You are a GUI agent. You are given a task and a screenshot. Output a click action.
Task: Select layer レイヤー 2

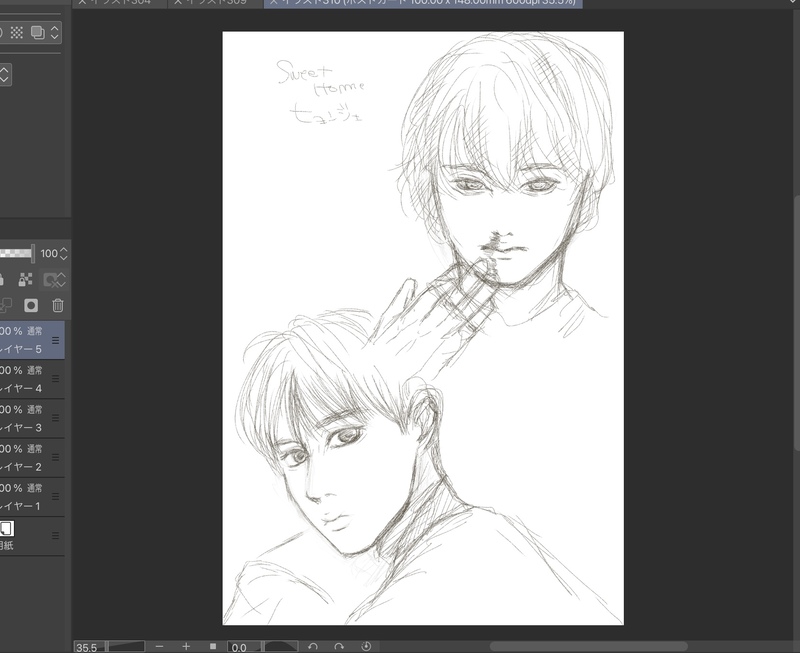[x=32, y=458]
